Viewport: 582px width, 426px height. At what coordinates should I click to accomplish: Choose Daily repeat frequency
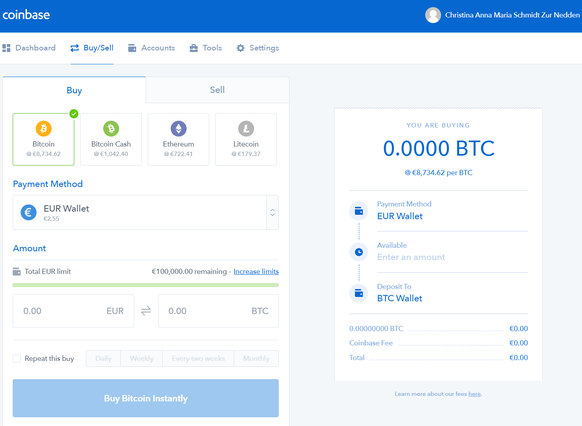[103, 358]
